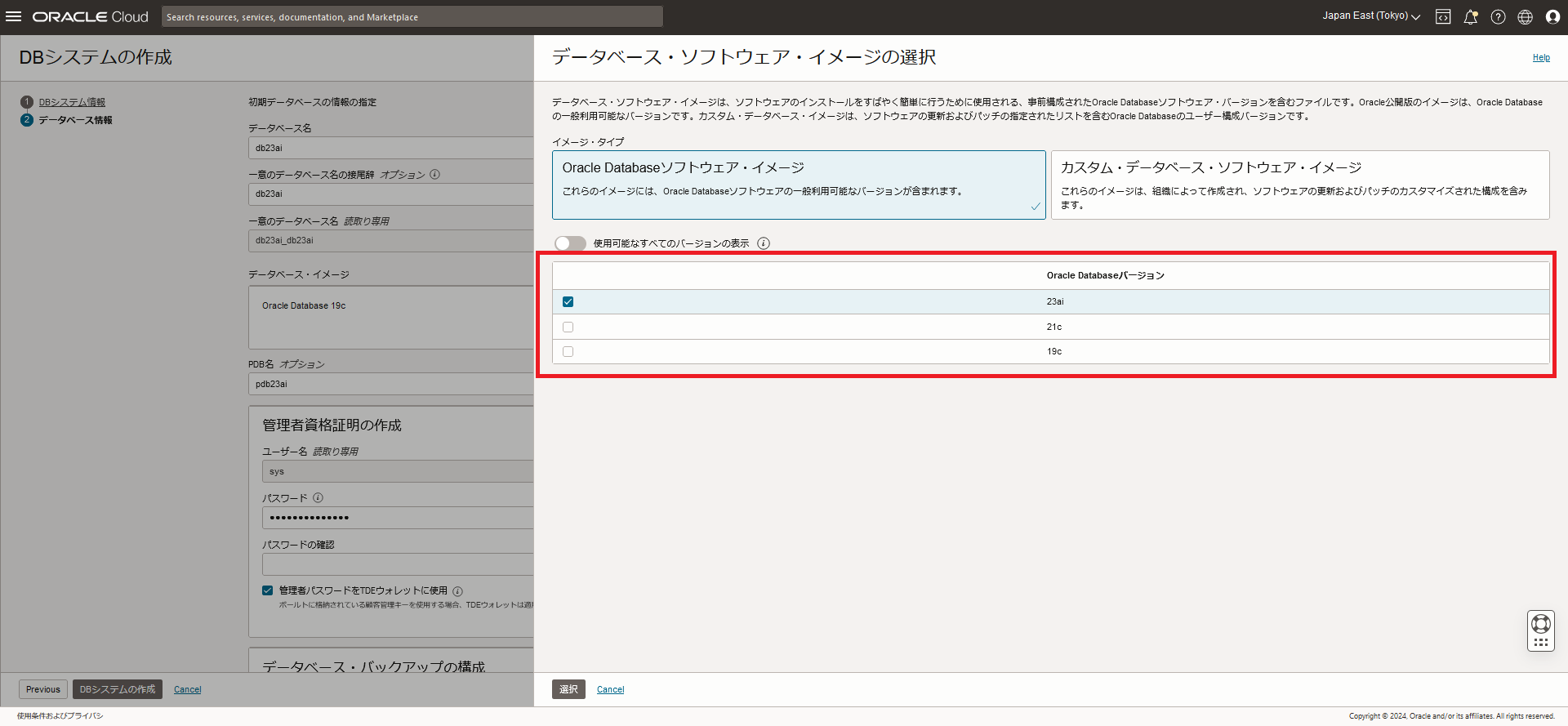Toggle 管理者パスワードをTDEウォレットに使用 checkbox
The width and height of the screenshot is (1568, 726).
point(267,590)
